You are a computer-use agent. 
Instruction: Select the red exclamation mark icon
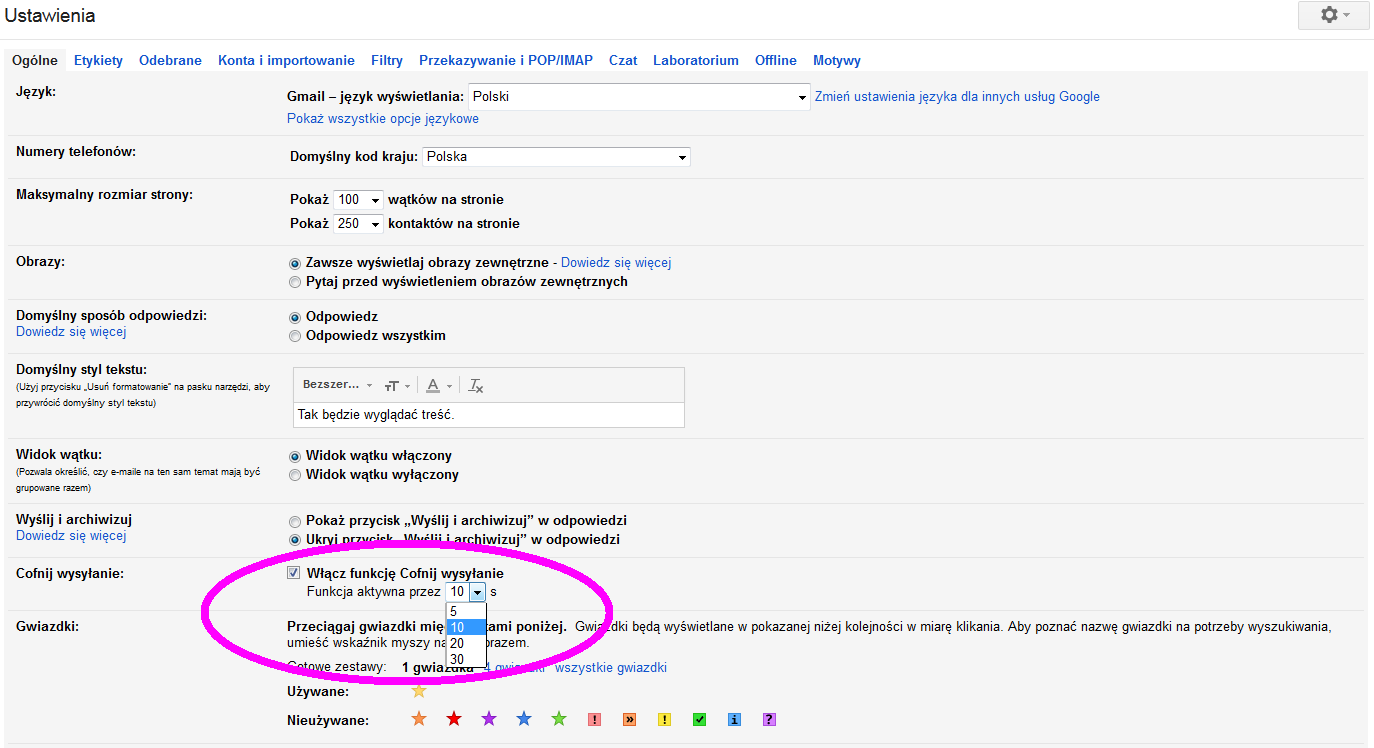tap(594, 719)
